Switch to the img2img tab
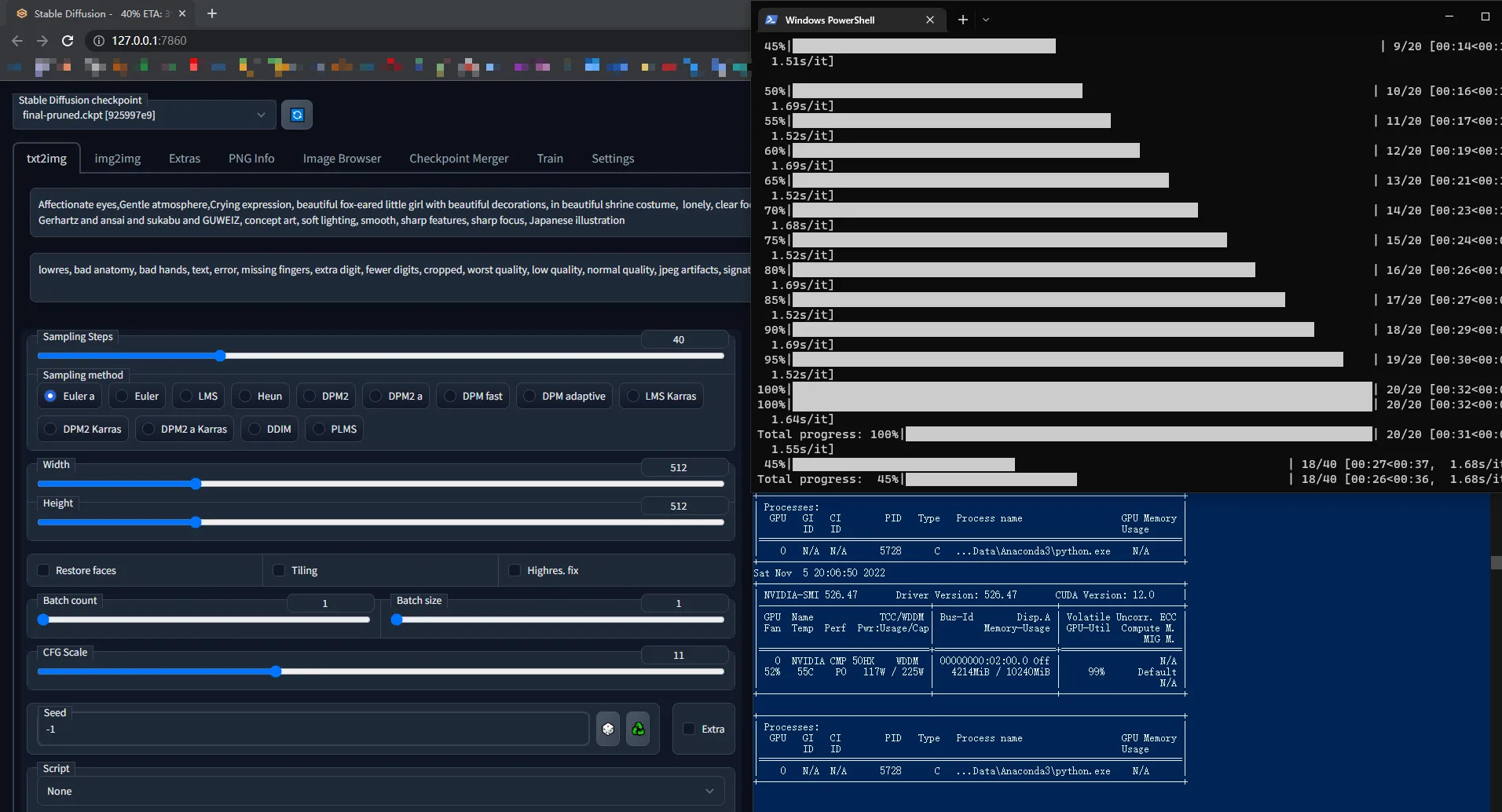 click(118, 159)
